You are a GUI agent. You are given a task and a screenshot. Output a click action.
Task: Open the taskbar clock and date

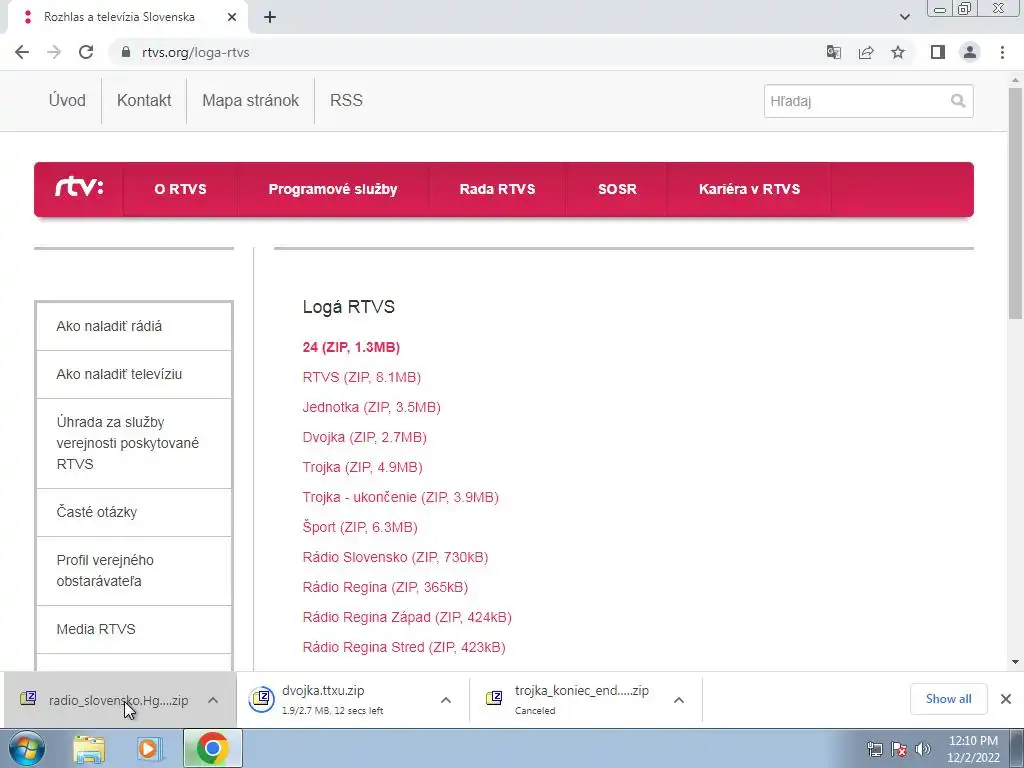pyautogui.click(x=973, y=749)
